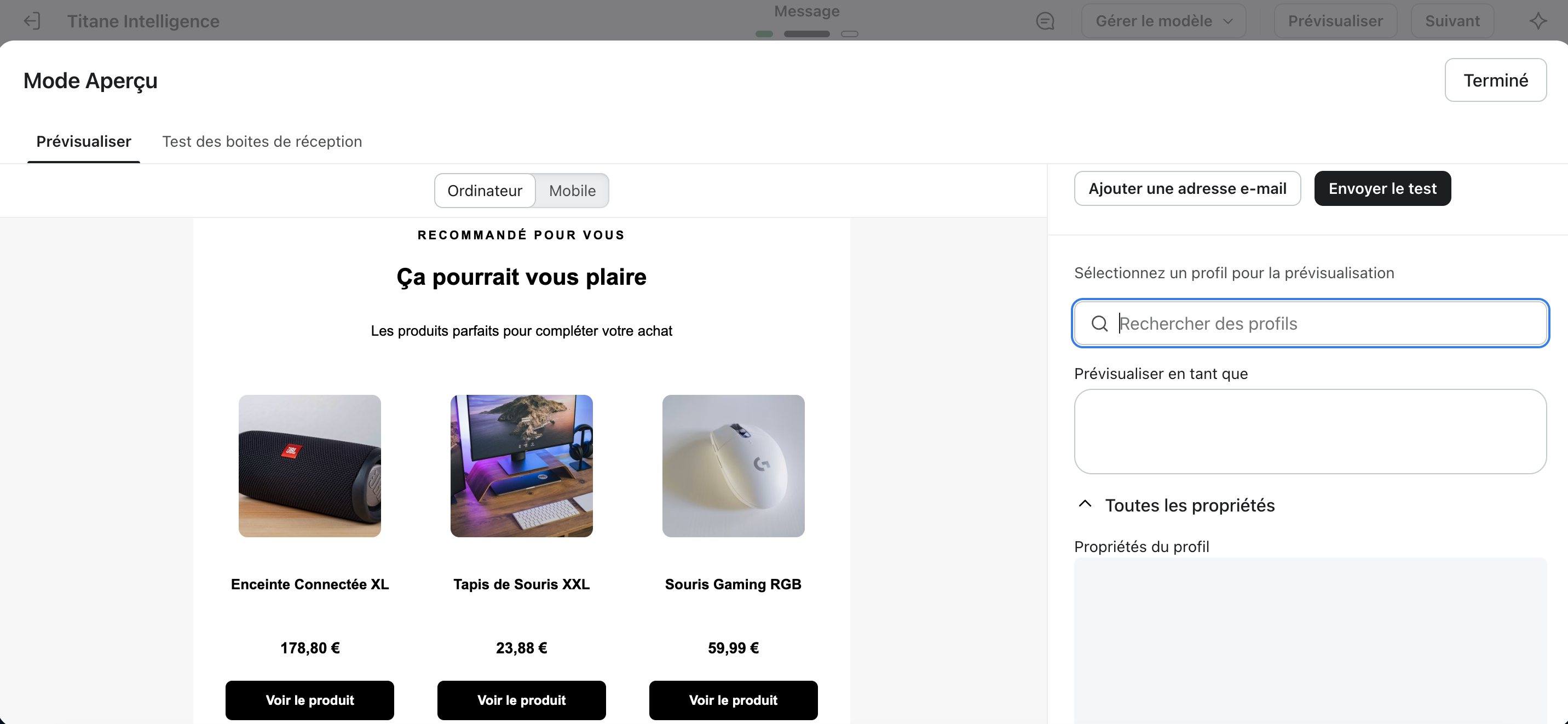Click the Suivant button
This screenshot has width=1568, height=724.
1452,21
